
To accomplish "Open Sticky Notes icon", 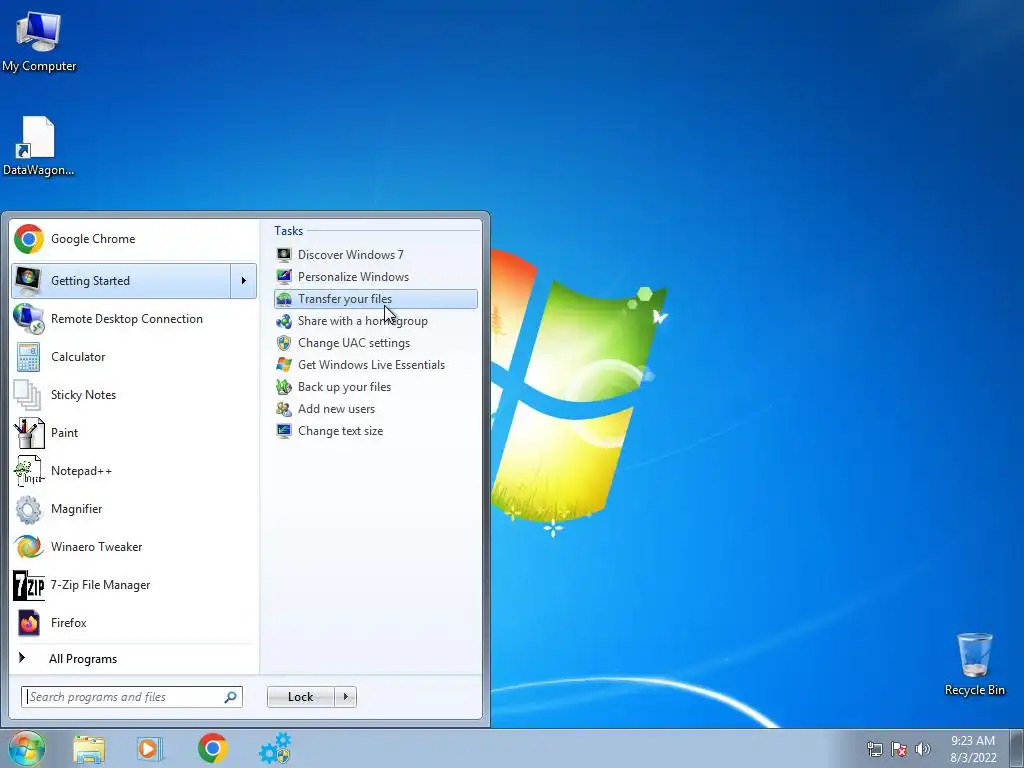I will [28, 394].
